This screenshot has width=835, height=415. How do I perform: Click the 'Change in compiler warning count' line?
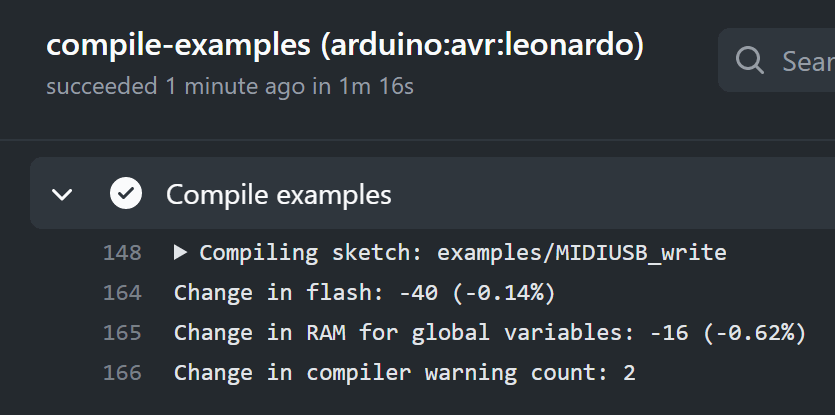coord(405,372)
